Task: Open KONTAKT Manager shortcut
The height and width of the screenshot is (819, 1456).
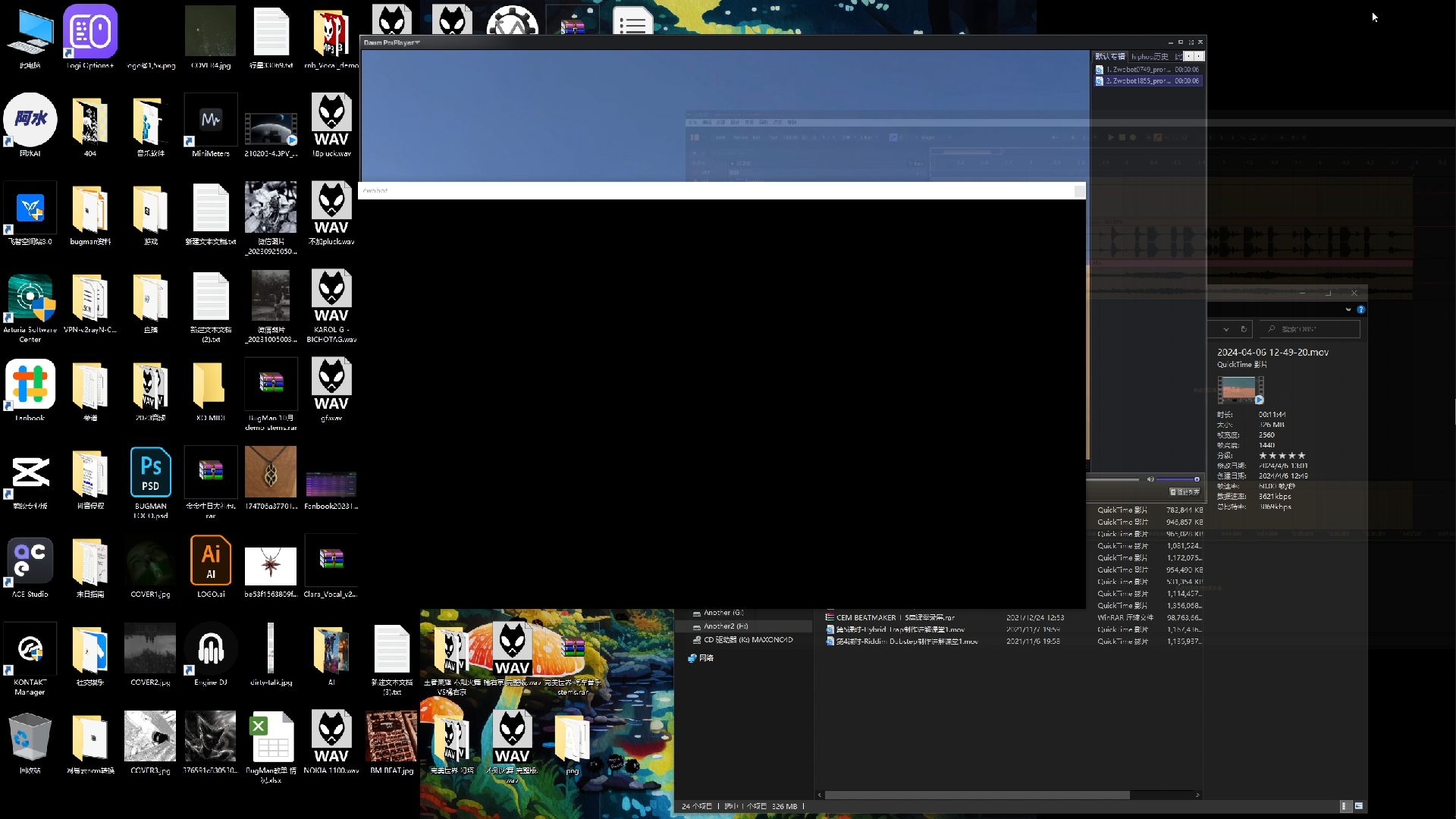Action: [30, 658]
